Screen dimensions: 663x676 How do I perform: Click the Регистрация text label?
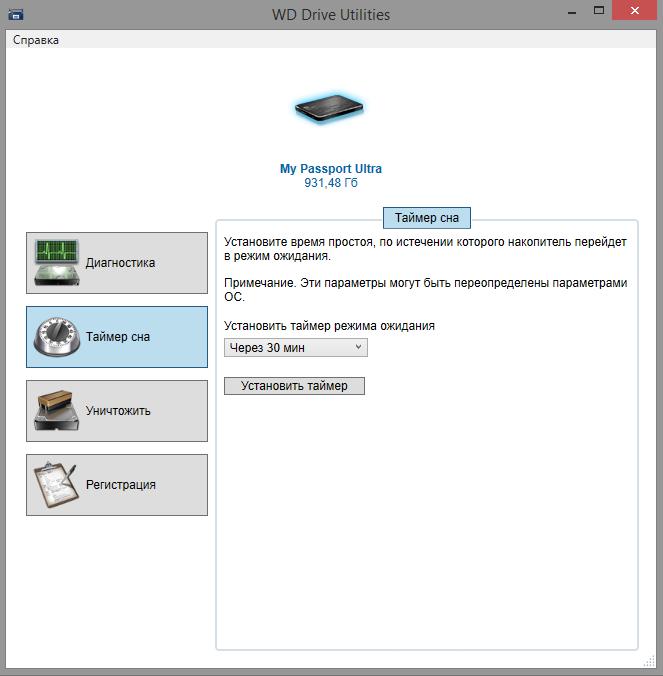tap(121, 485)
